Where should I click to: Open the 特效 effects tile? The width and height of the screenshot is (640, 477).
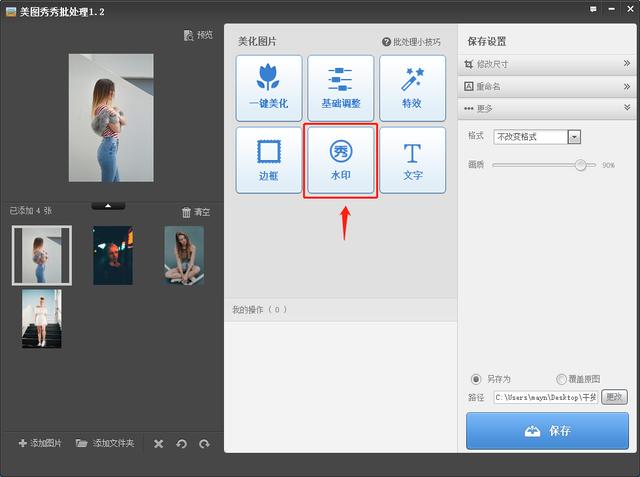pos(412,88)
